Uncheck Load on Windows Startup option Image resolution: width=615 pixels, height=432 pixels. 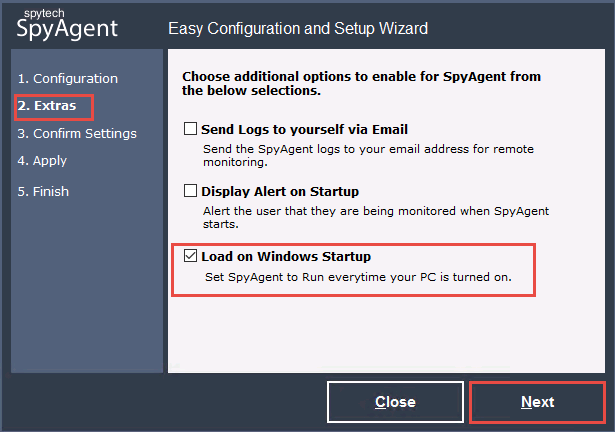[x=190, y=256]
